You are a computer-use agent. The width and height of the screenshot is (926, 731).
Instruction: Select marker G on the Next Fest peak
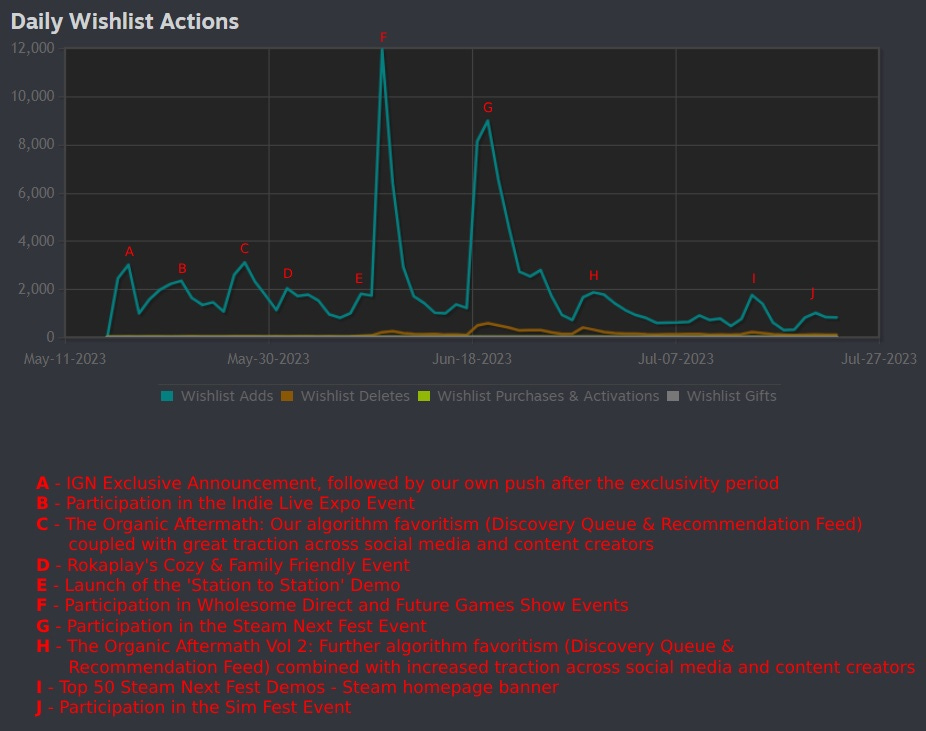(487, 107)
